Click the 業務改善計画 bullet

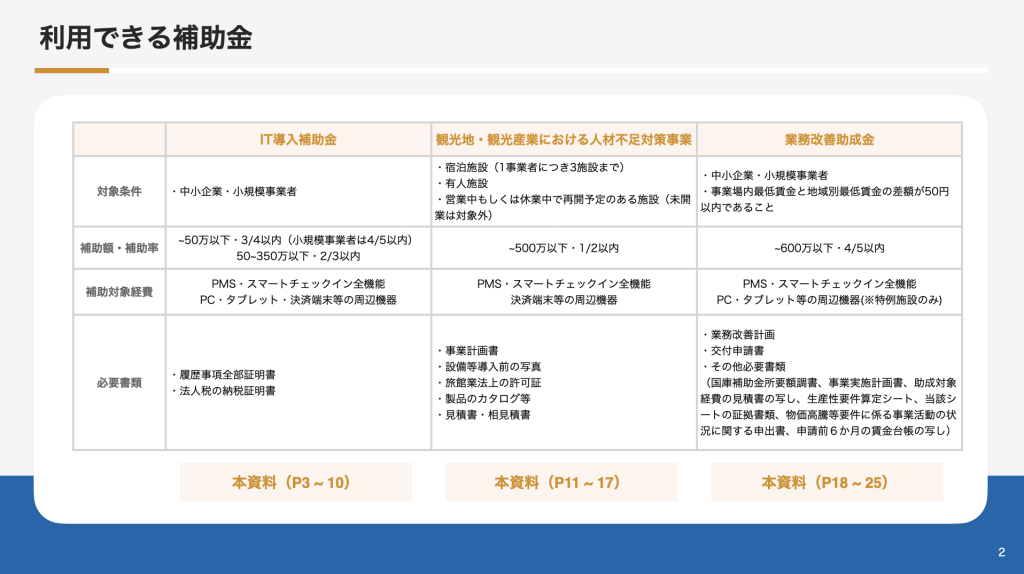coord(739,335)
